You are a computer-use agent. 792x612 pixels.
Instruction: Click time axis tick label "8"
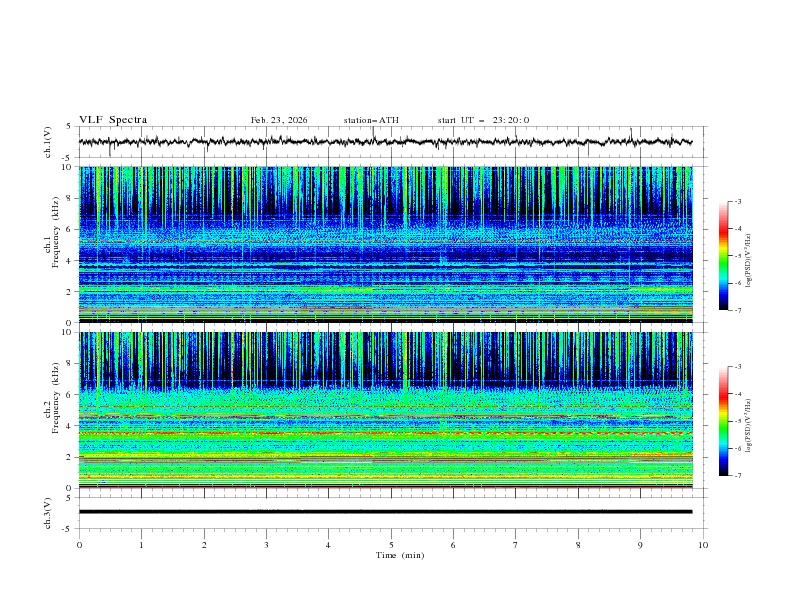[x=578, y=545]
